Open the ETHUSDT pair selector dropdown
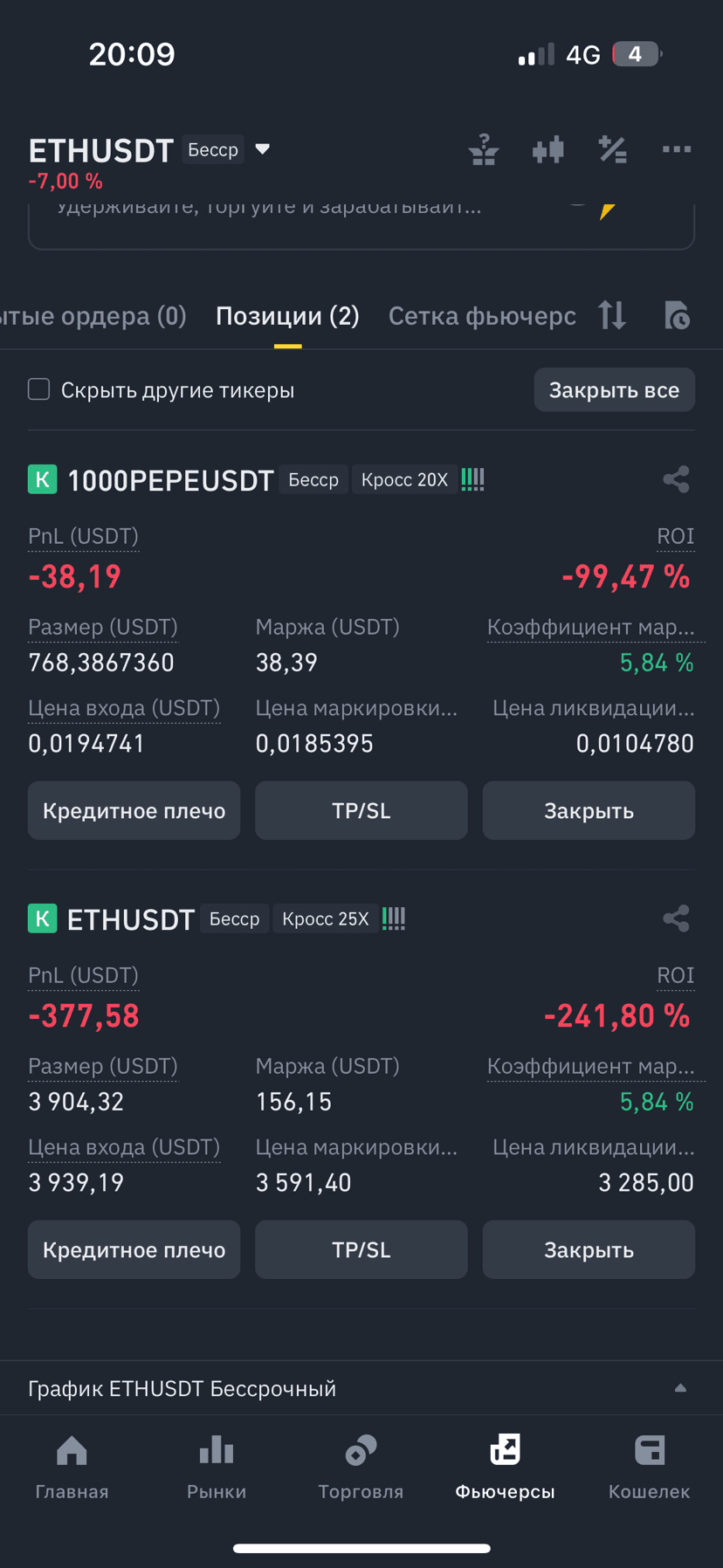 [262, 149]
